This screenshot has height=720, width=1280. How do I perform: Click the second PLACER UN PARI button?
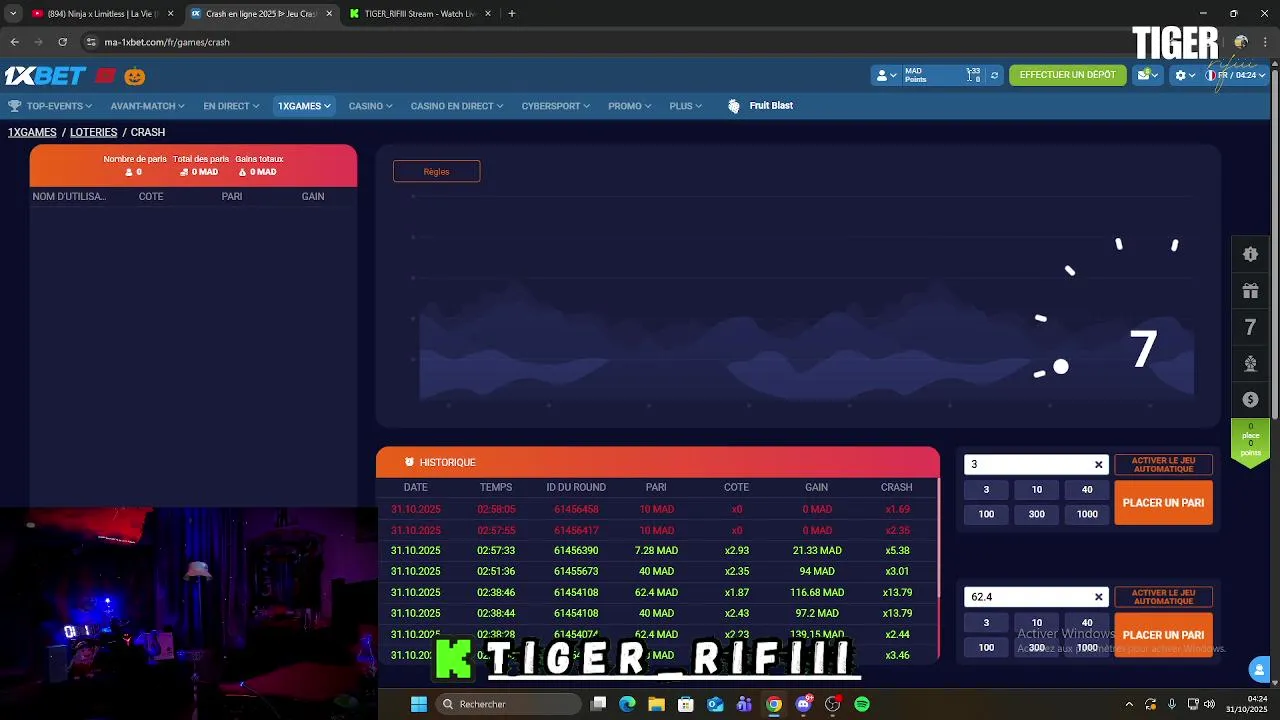click(1163, 635)
